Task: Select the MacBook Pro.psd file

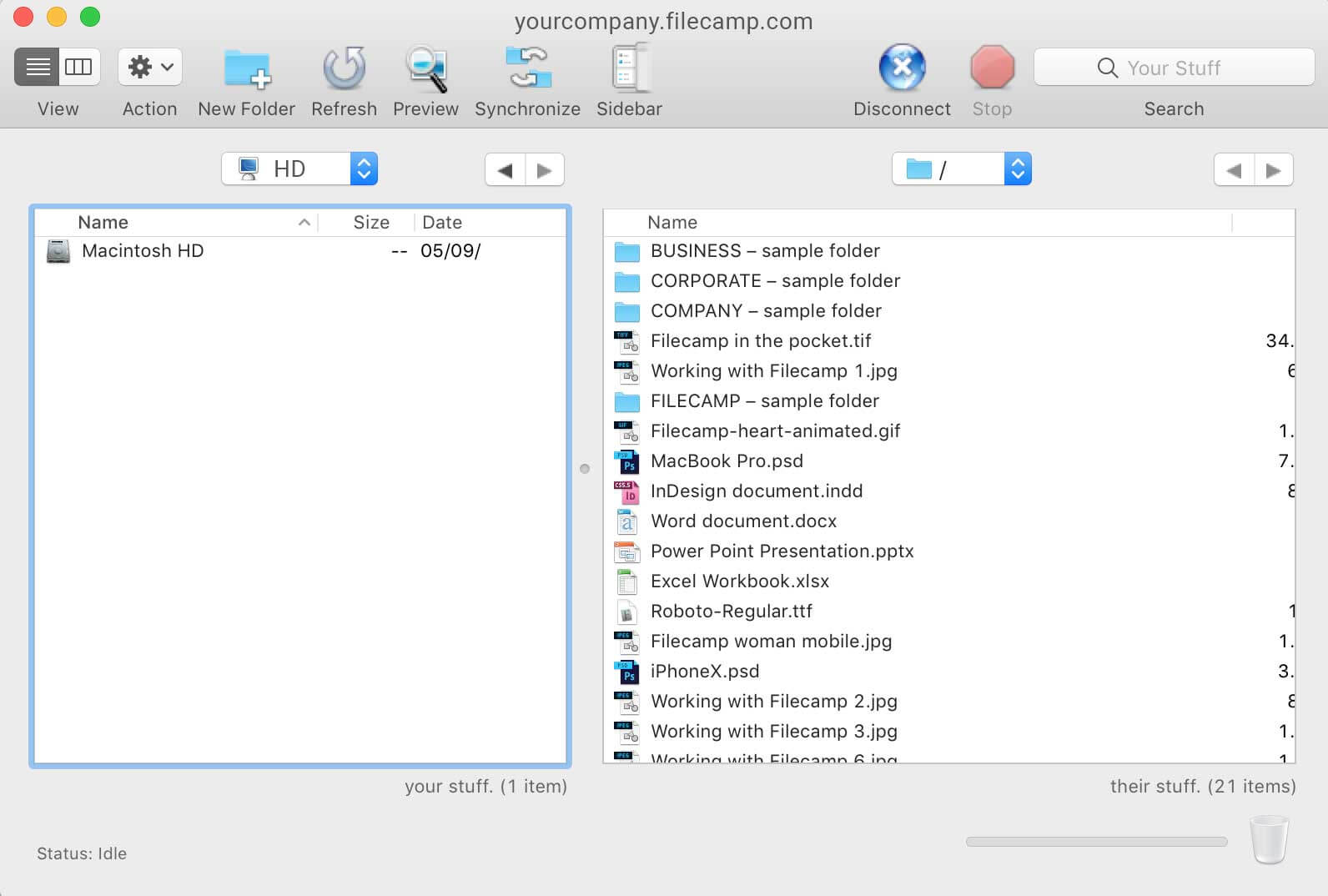Action: tap(726, 461)
